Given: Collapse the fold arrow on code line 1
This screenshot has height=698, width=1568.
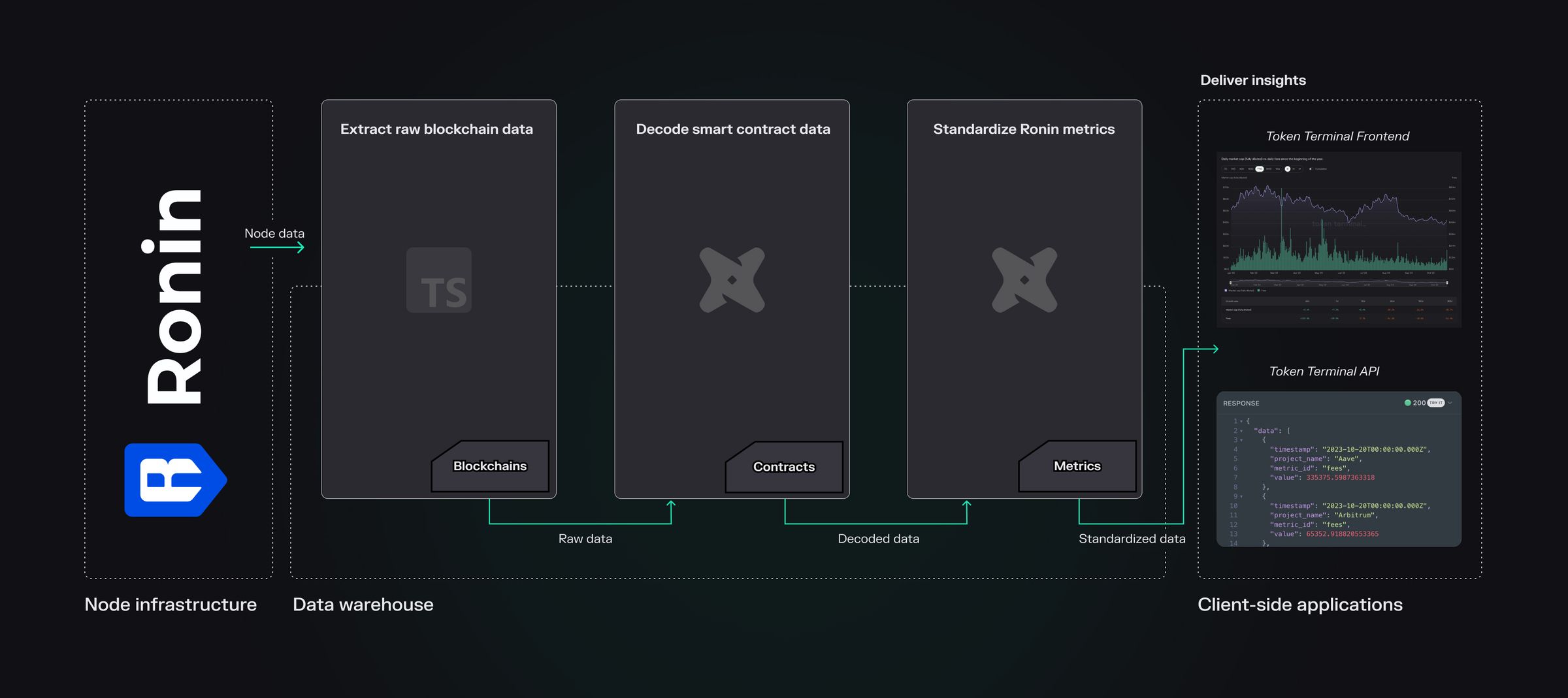Looking at the screenshot, I should 1241,422.
